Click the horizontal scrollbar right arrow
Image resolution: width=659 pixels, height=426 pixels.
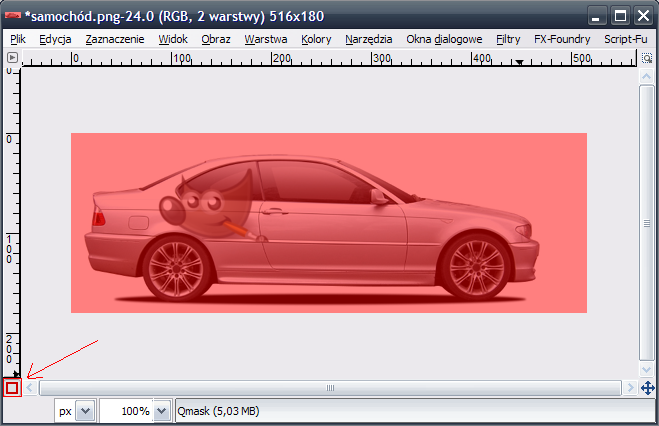click(x=629, y=387)
